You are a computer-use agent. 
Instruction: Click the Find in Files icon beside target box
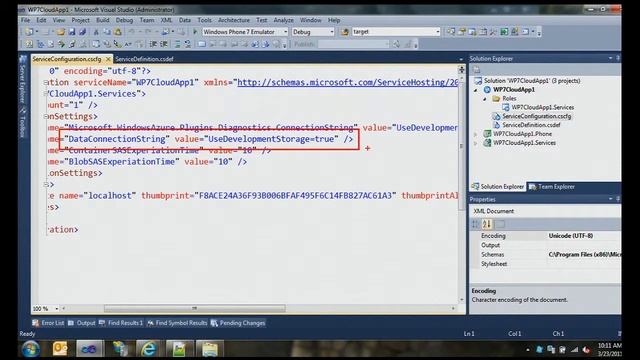click(x=345, y=31)
